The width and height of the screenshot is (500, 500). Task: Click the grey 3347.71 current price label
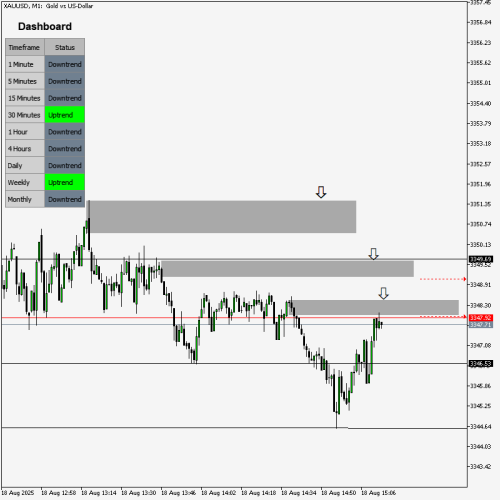[x=481, y=325]
